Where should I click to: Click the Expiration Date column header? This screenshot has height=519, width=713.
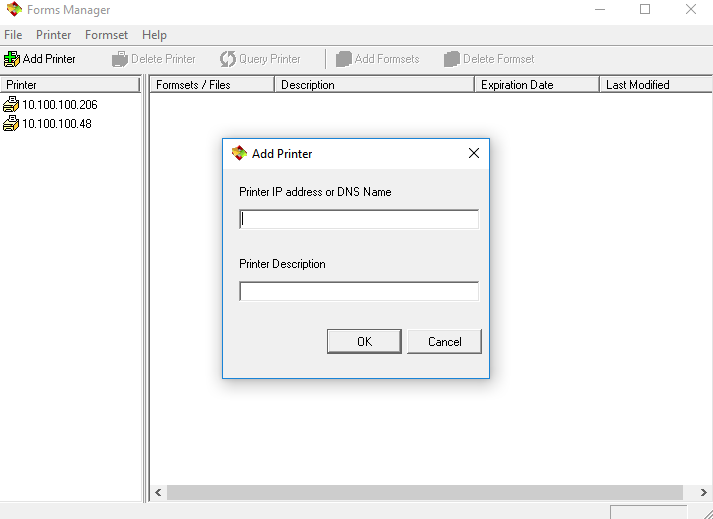536,85
